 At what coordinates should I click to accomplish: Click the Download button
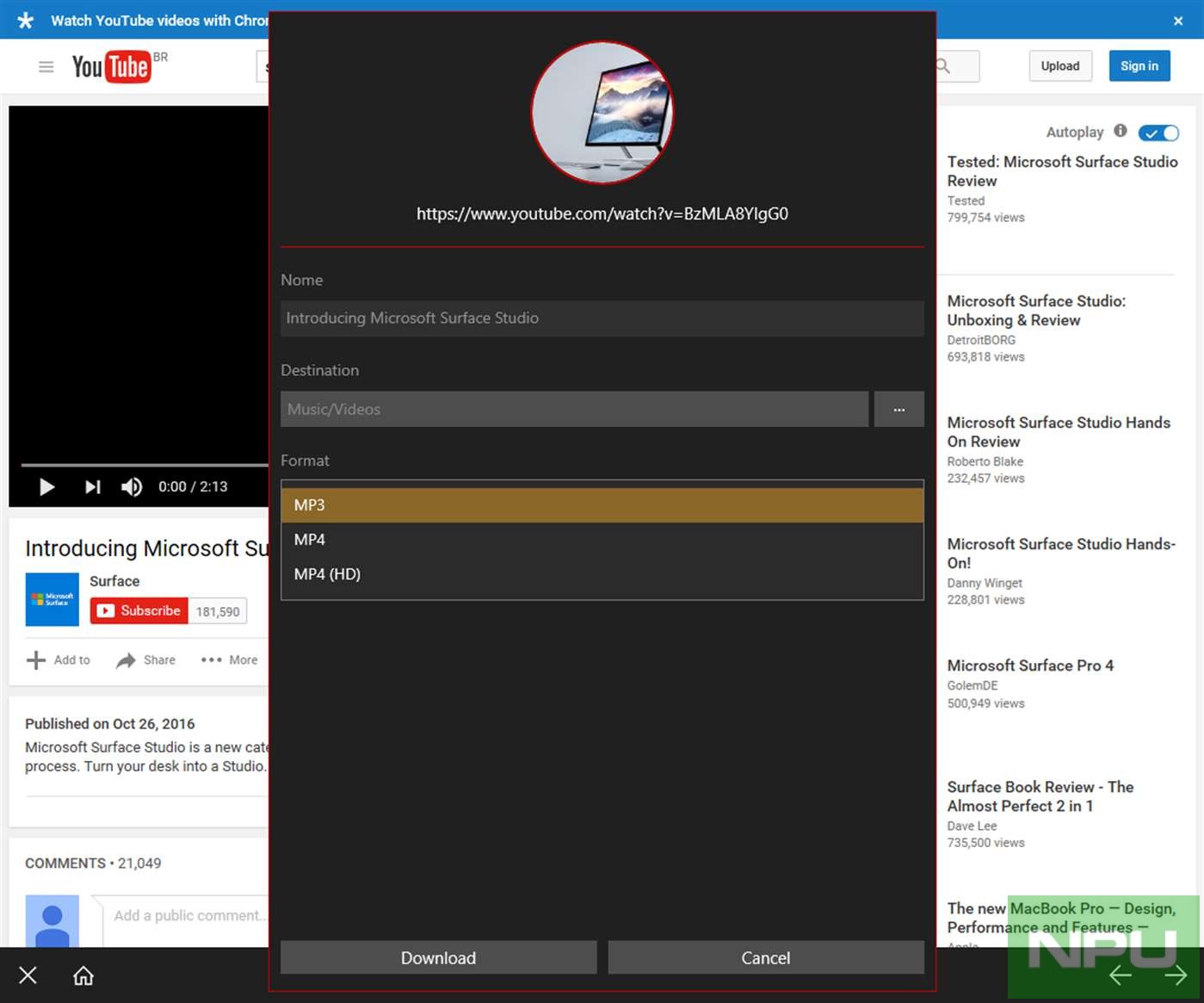[439, 957]
